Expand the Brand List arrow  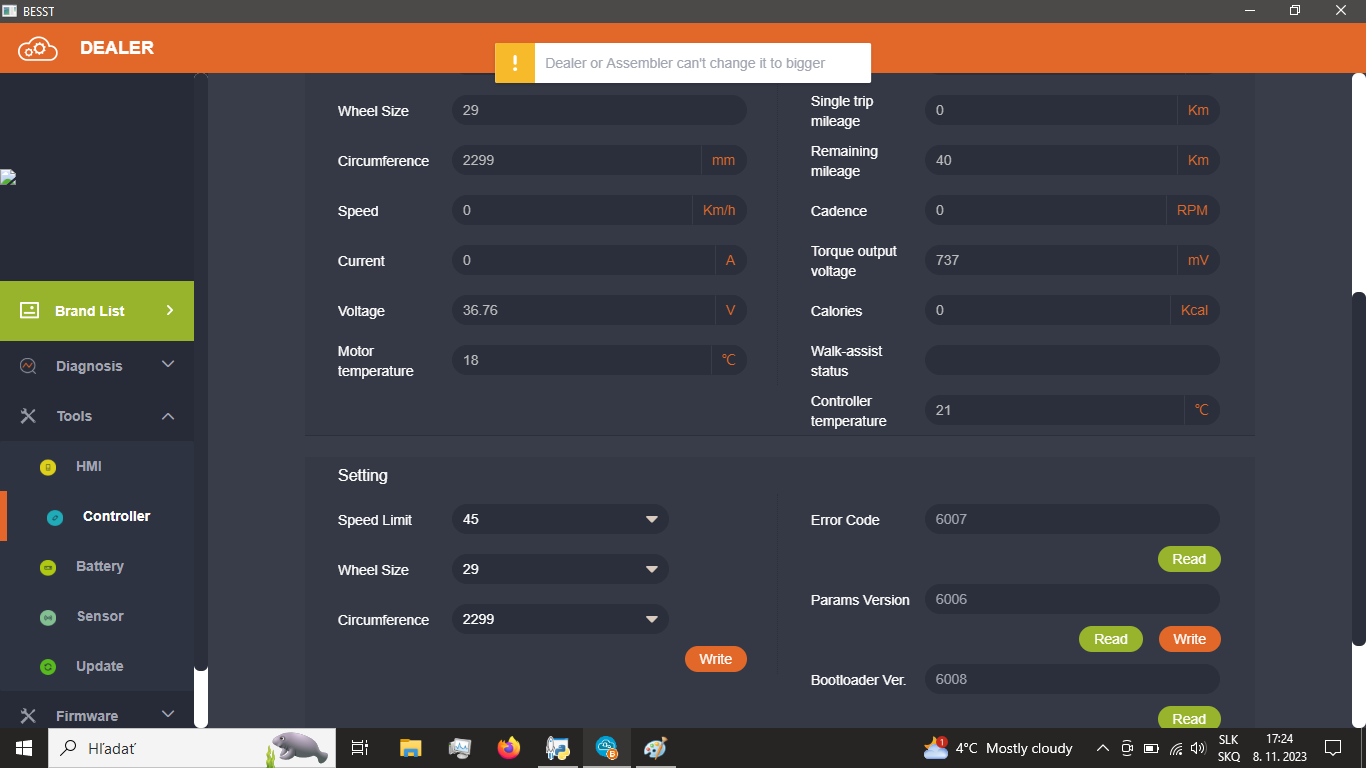(x=170, y=310)
